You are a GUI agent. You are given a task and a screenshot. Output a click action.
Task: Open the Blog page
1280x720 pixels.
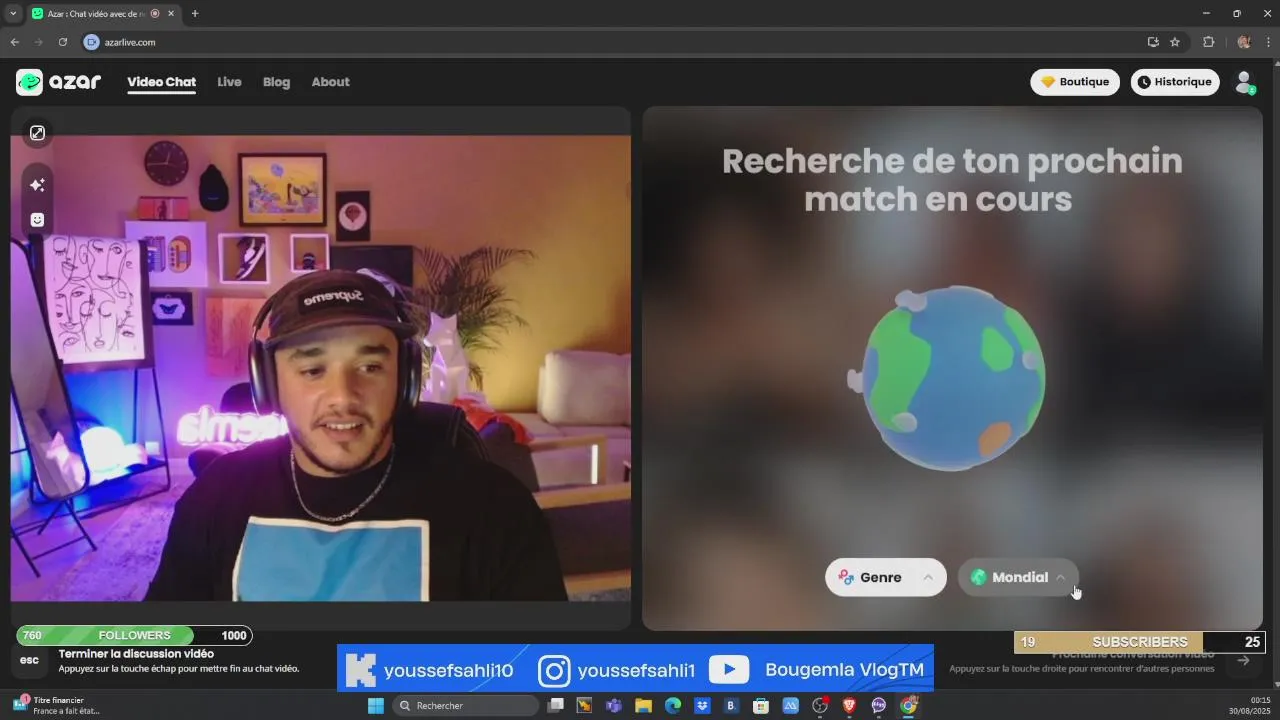[276, 82]
